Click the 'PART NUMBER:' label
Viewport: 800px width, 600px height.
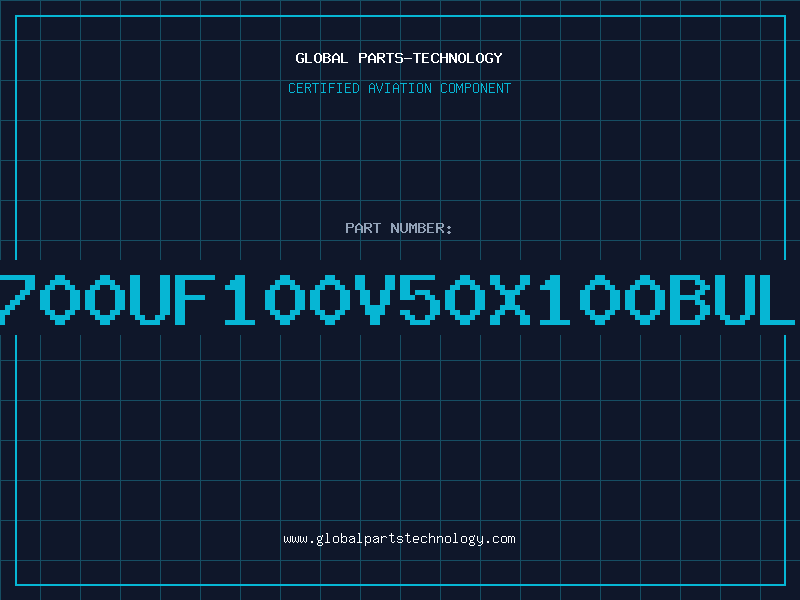click(x=399, y=228)
